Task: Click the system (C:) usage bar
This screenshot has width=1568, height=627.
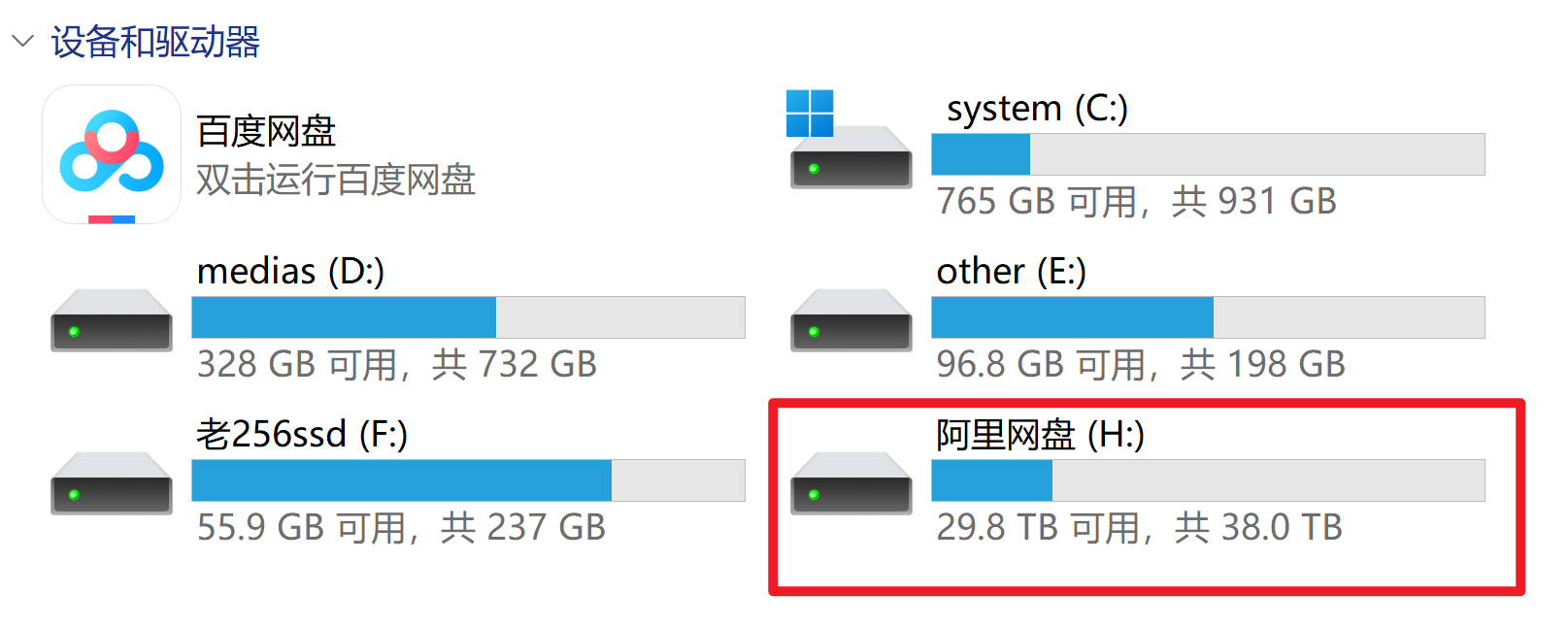Action: coord(1208,154)
